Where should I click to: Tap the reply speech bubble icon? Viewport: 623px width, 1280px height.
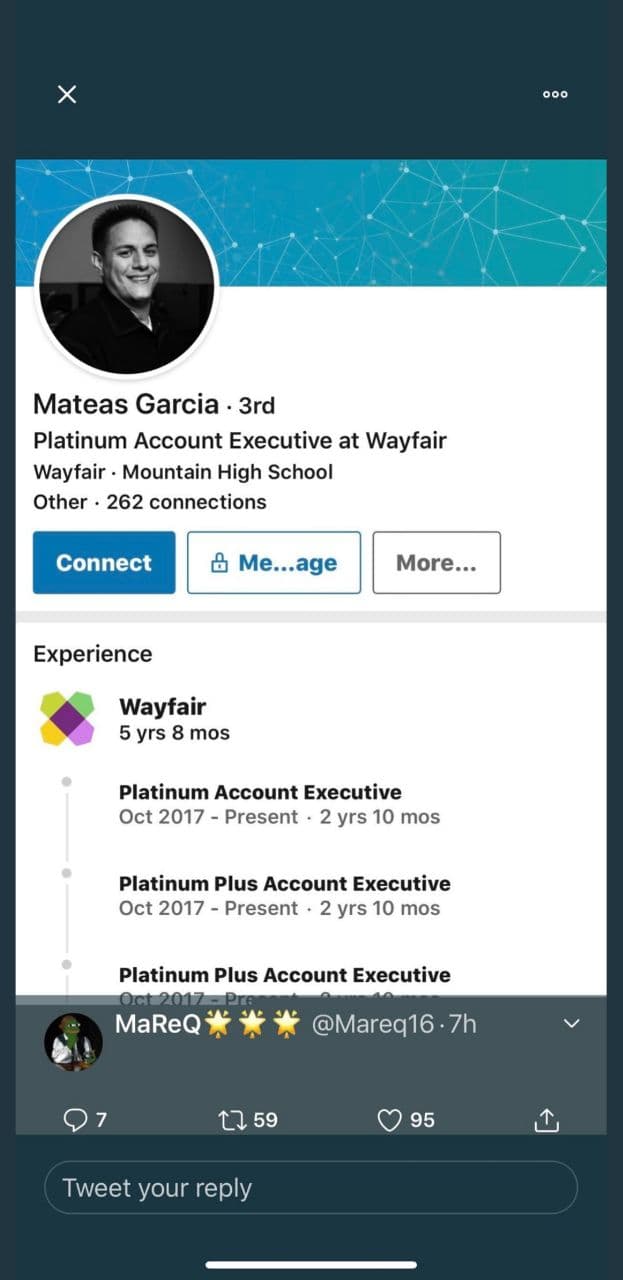(x=75, y=1120)
